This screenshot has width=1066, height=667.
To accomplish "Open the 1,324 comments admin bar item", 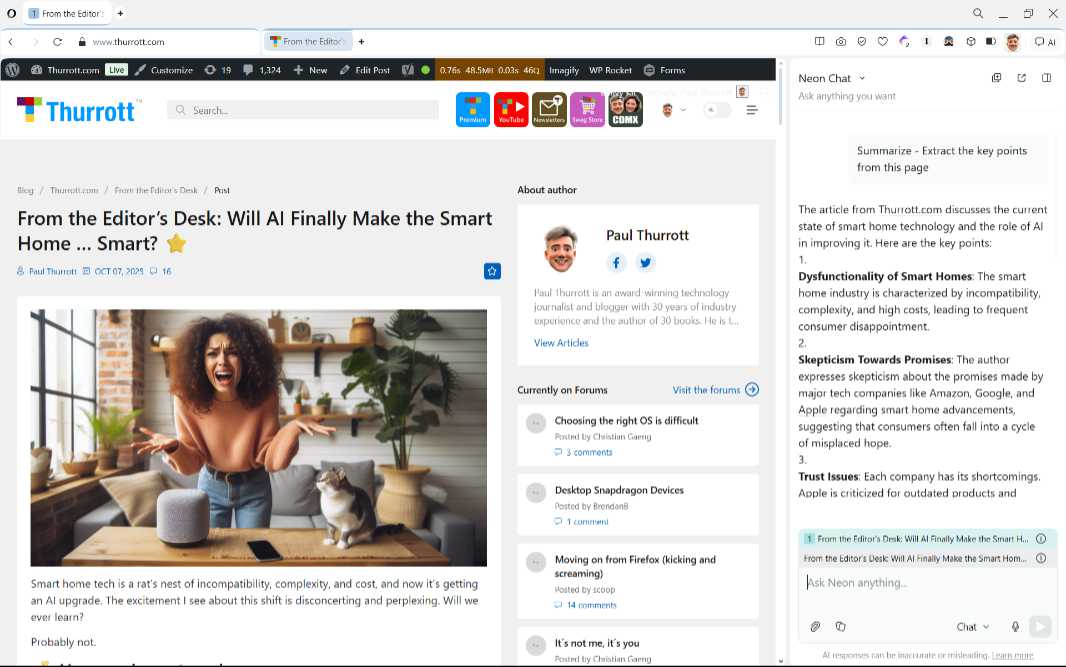I will [262, 70].
